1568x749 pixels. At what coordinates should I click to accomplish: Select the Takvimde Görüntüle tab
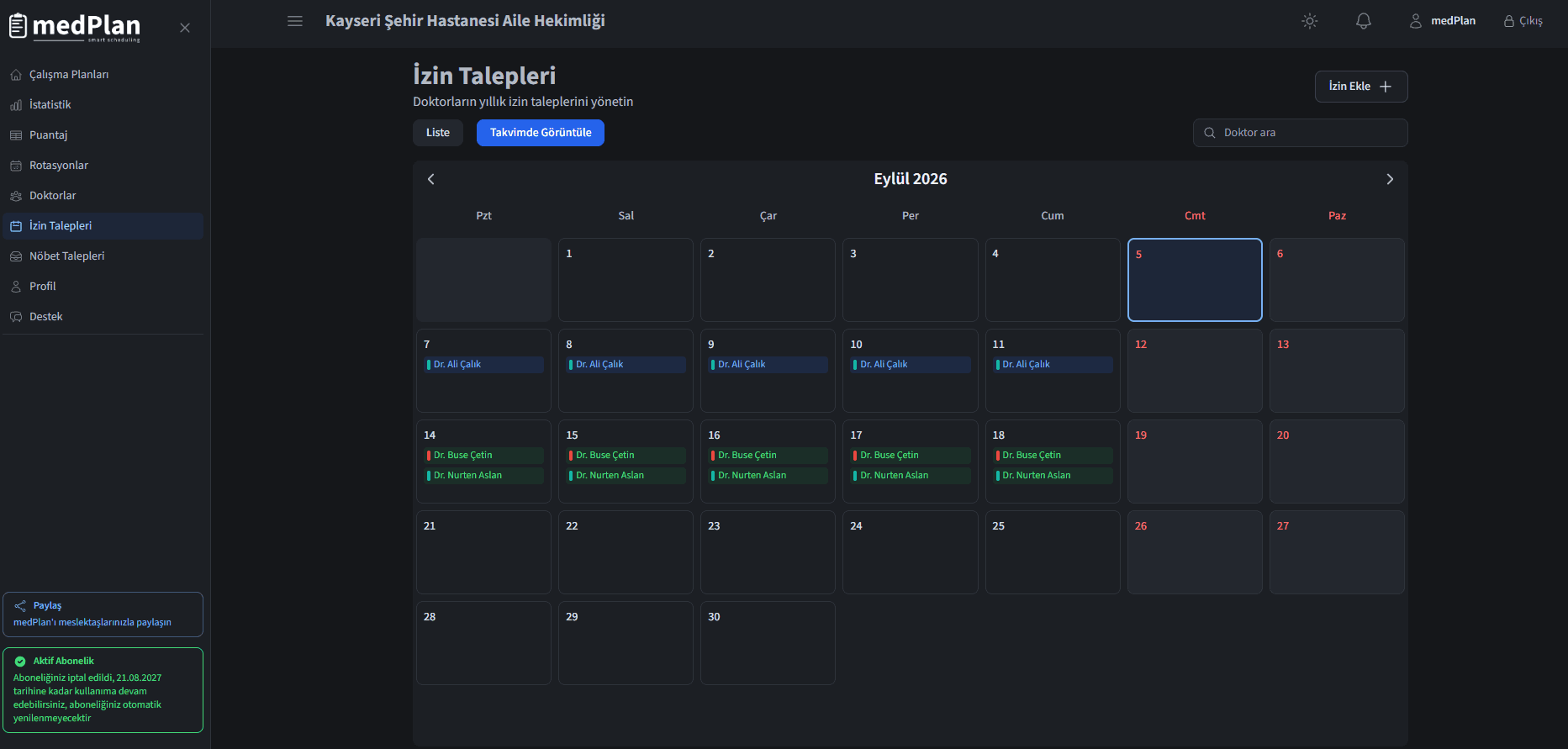click(541, 133)
